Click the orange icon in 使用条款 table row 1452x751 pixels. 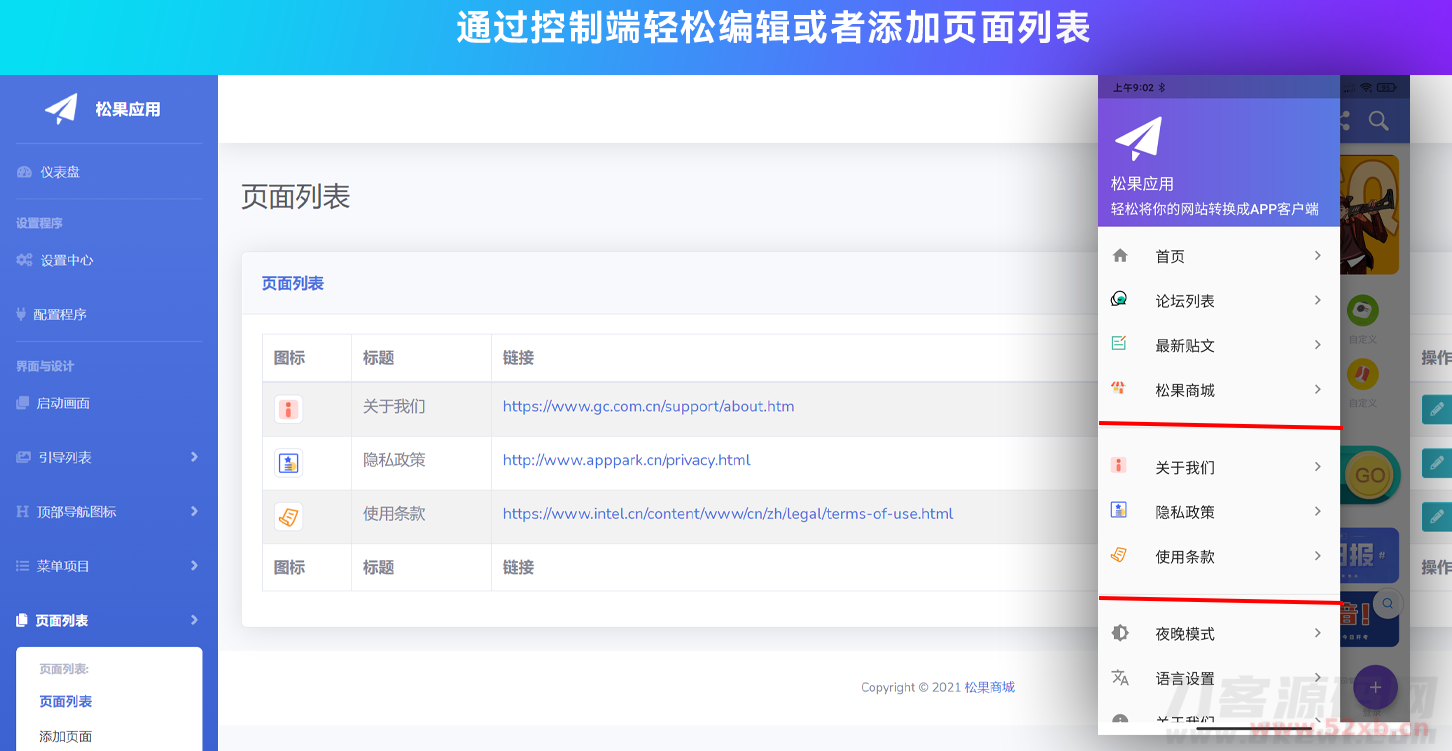[x=288, y=517]
